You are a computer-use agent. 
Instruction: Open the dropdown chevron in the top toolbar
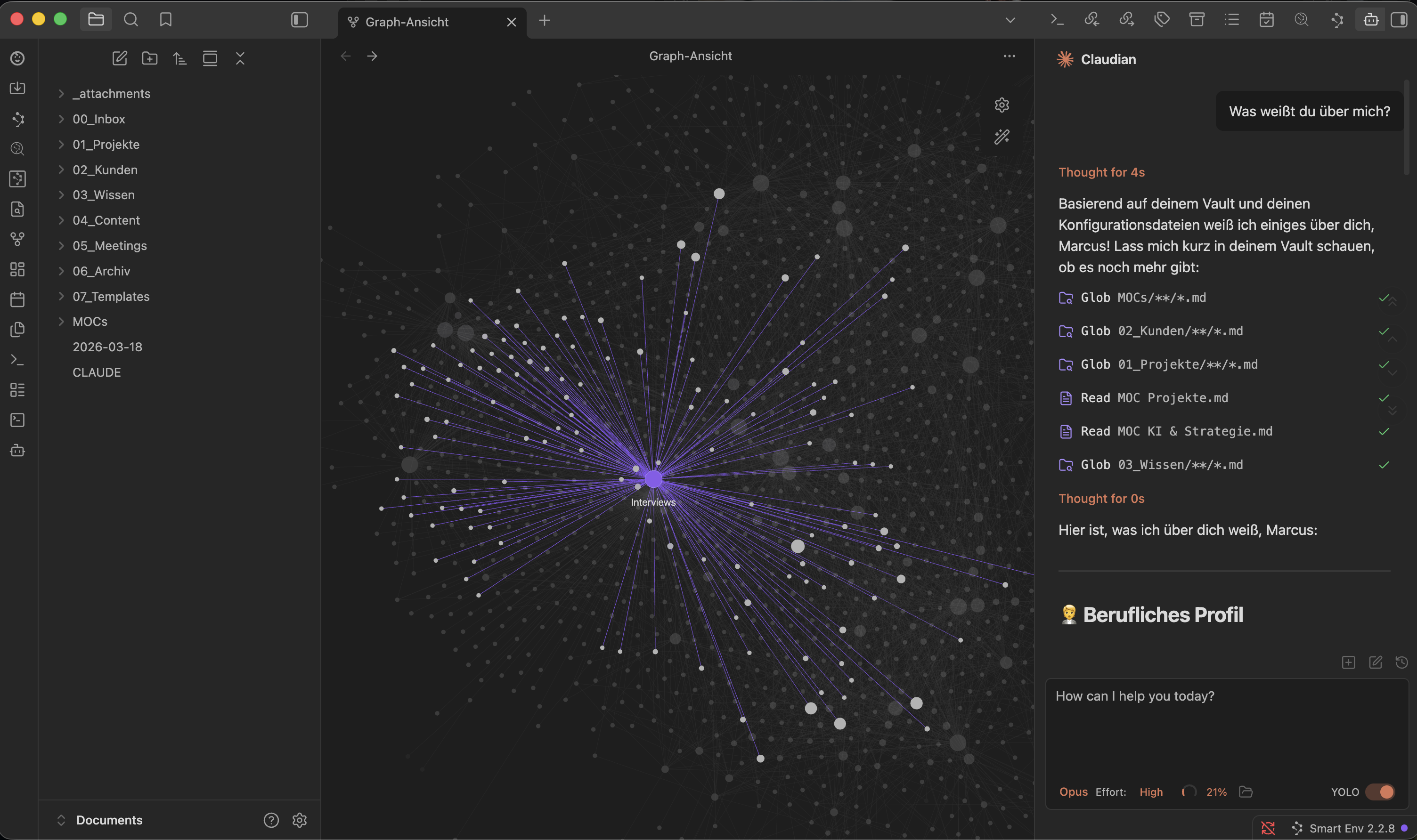1011,20
